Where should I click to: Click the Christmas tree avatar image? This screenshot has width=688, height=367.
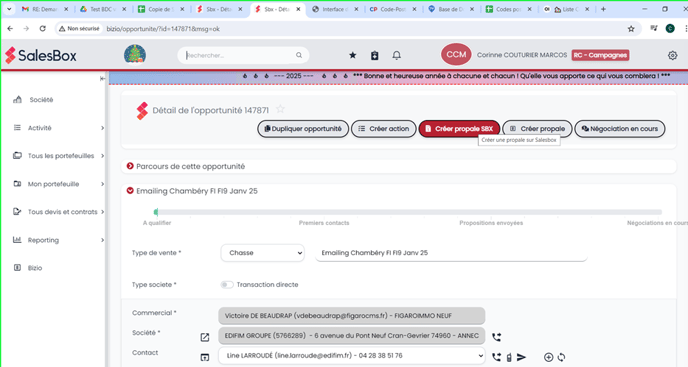tap(135, 55)
